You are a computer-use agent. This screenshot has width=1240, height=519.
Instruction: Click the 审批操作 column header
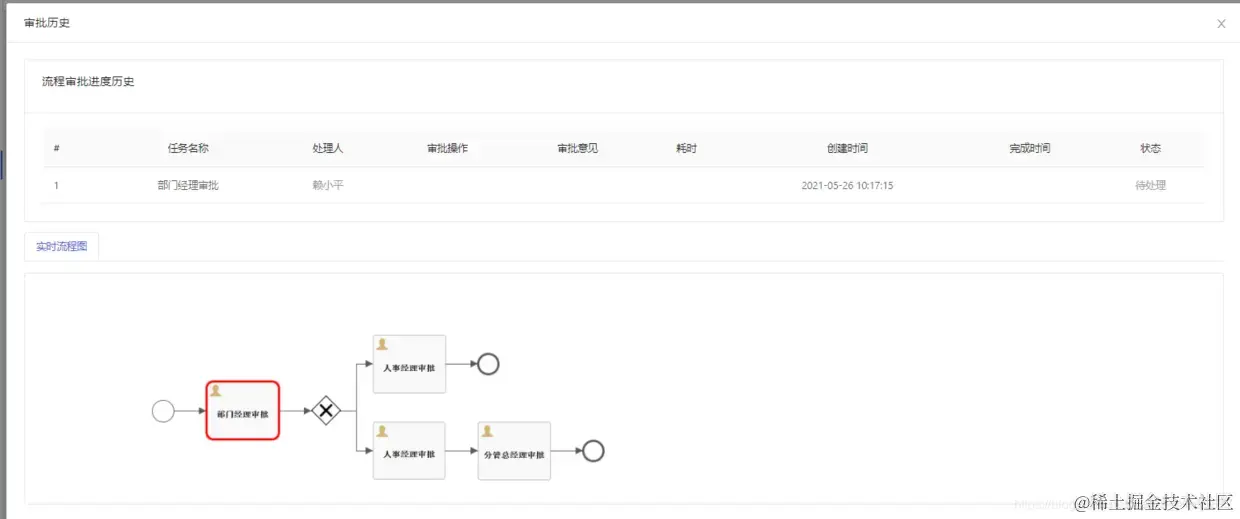click(447, 148)
